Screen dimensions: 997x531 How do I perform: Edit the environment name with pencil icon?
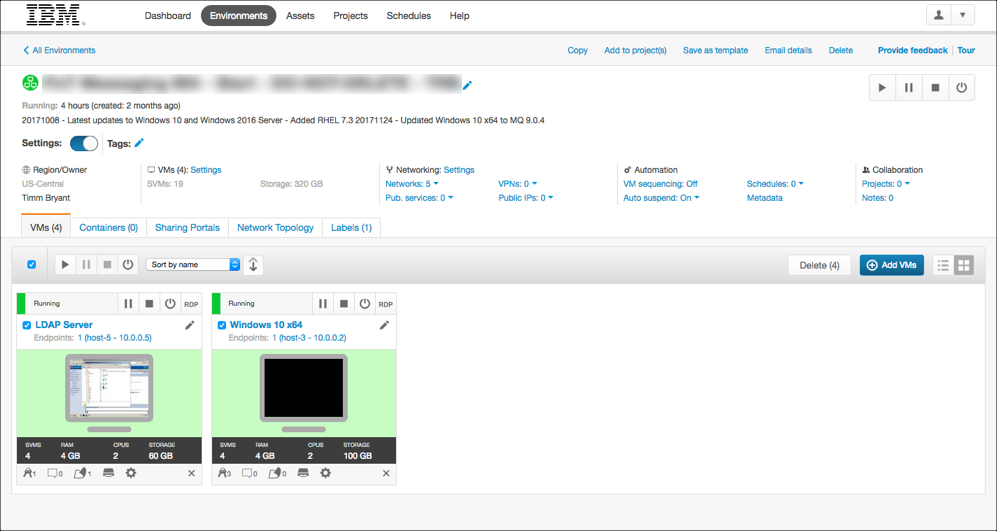click(x=467, y=85)
